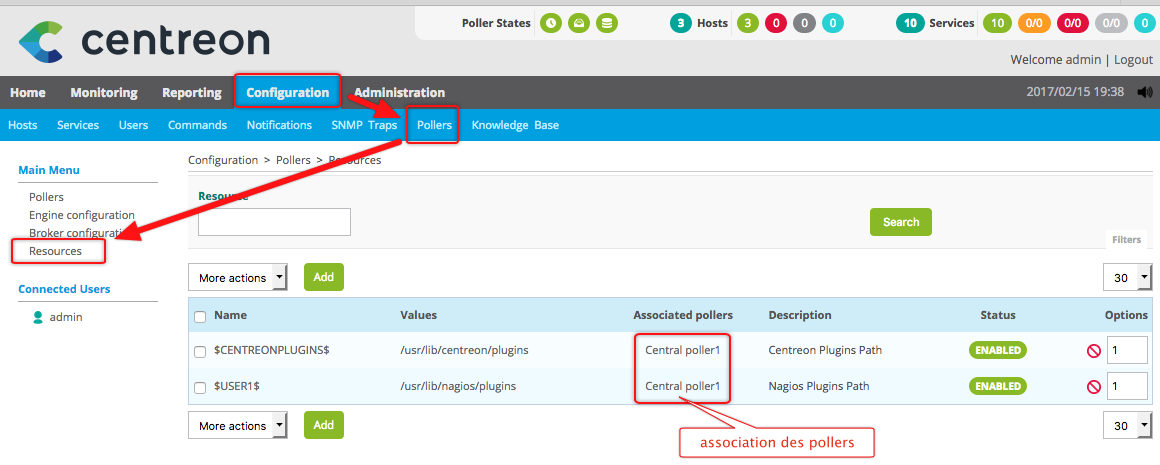This screenshot has width=1160, height=465.
Task: Select the $CENTREONPLUGINS$ row checkbox
Action: tap(200, 351)
